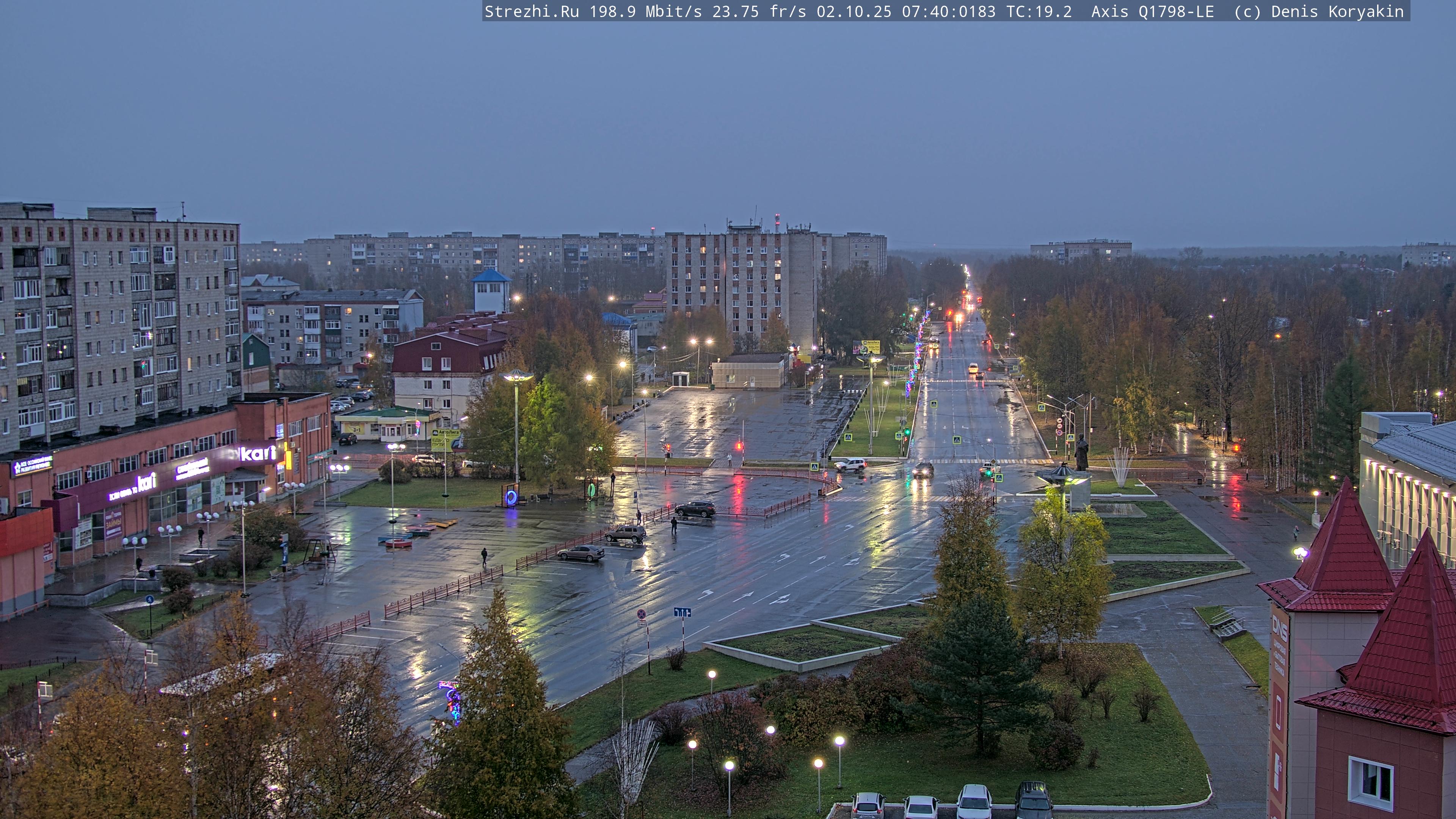Click the blue glowing ring sculpture
The height and width of the screenshot is (819, 1456).
511,497
